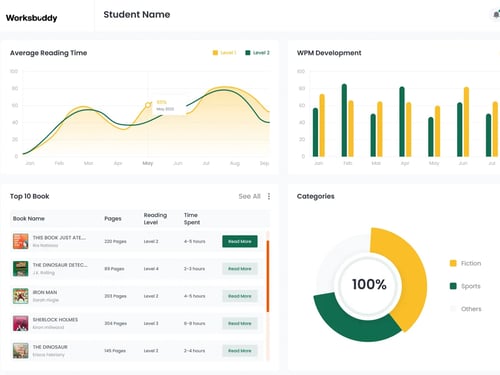Click the orange book list scrollbar
The image size is (500, 375).
pos(268,276)
